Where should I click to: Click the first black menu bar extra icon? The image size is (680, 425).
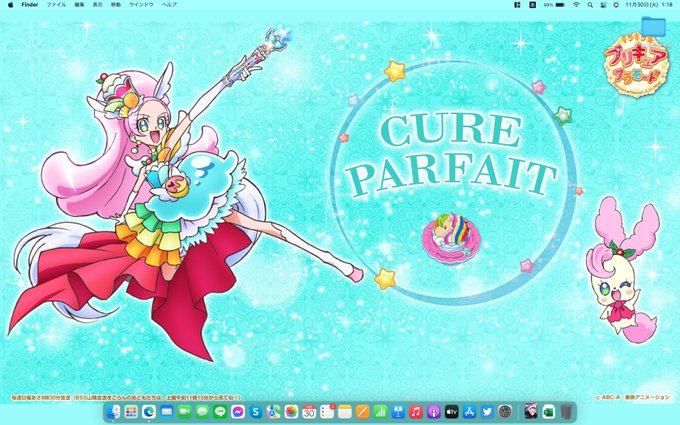point(517,5)
